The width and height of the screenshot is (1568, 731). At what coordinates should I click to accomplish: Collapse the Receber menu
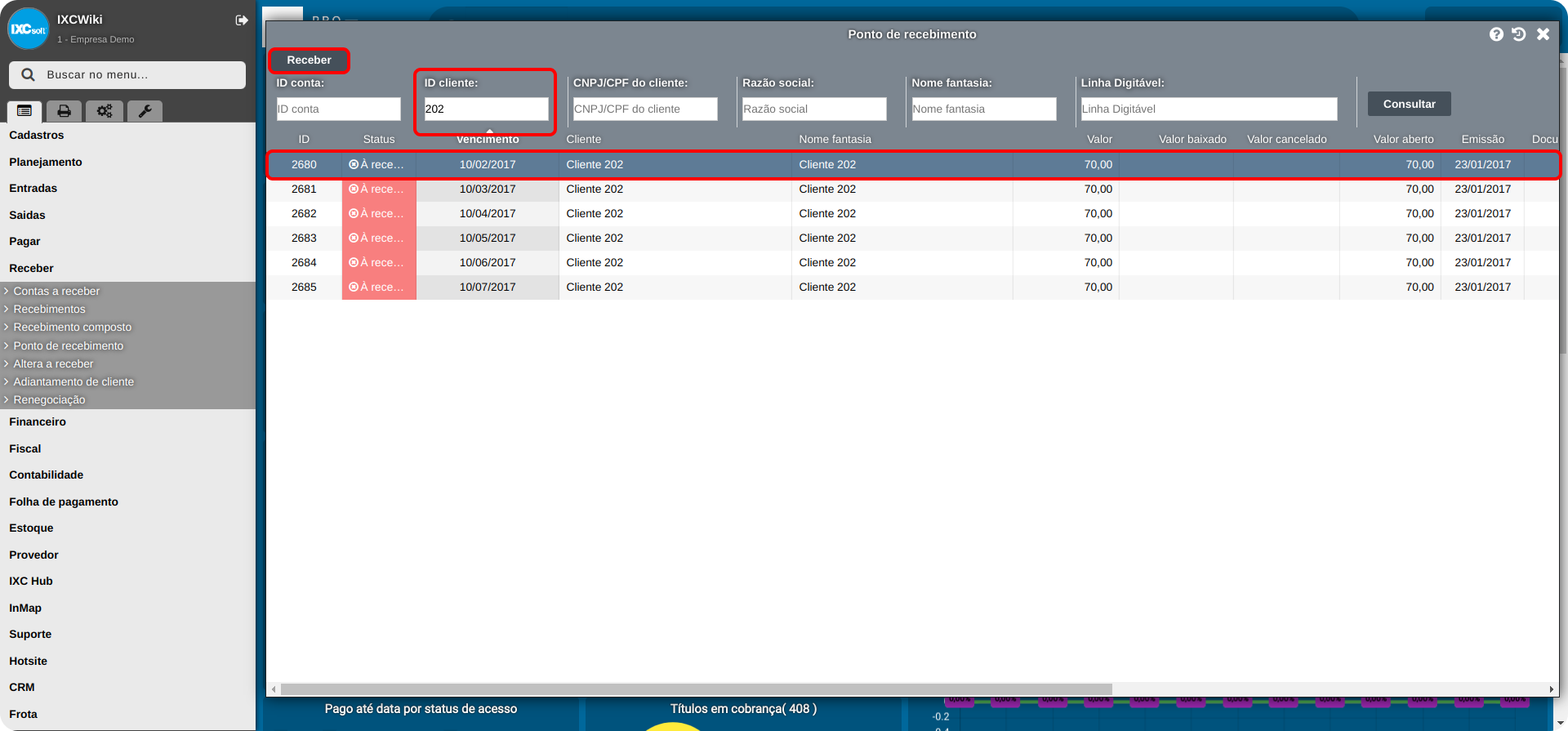pos(31,268)
